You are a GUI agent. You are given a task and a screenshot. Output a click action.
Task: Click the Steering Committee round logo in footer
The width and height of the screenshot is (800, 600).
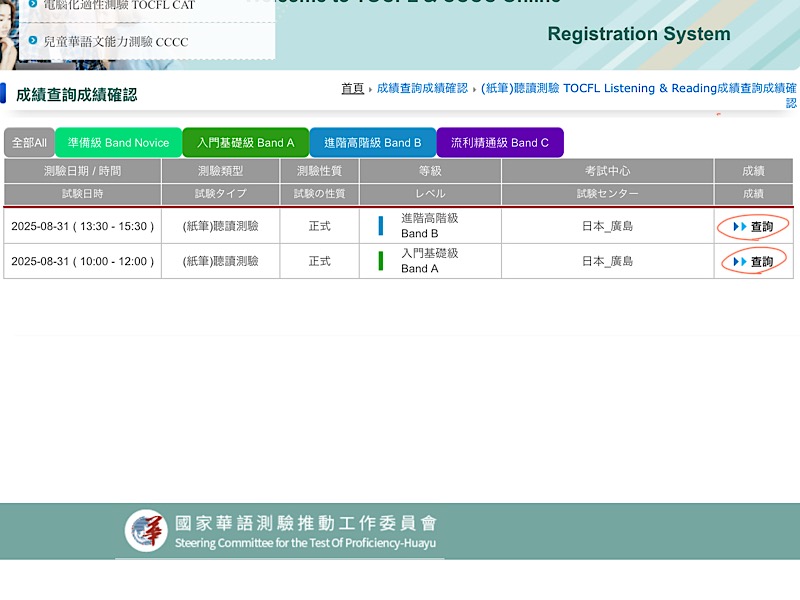click(x=146, y=531)
